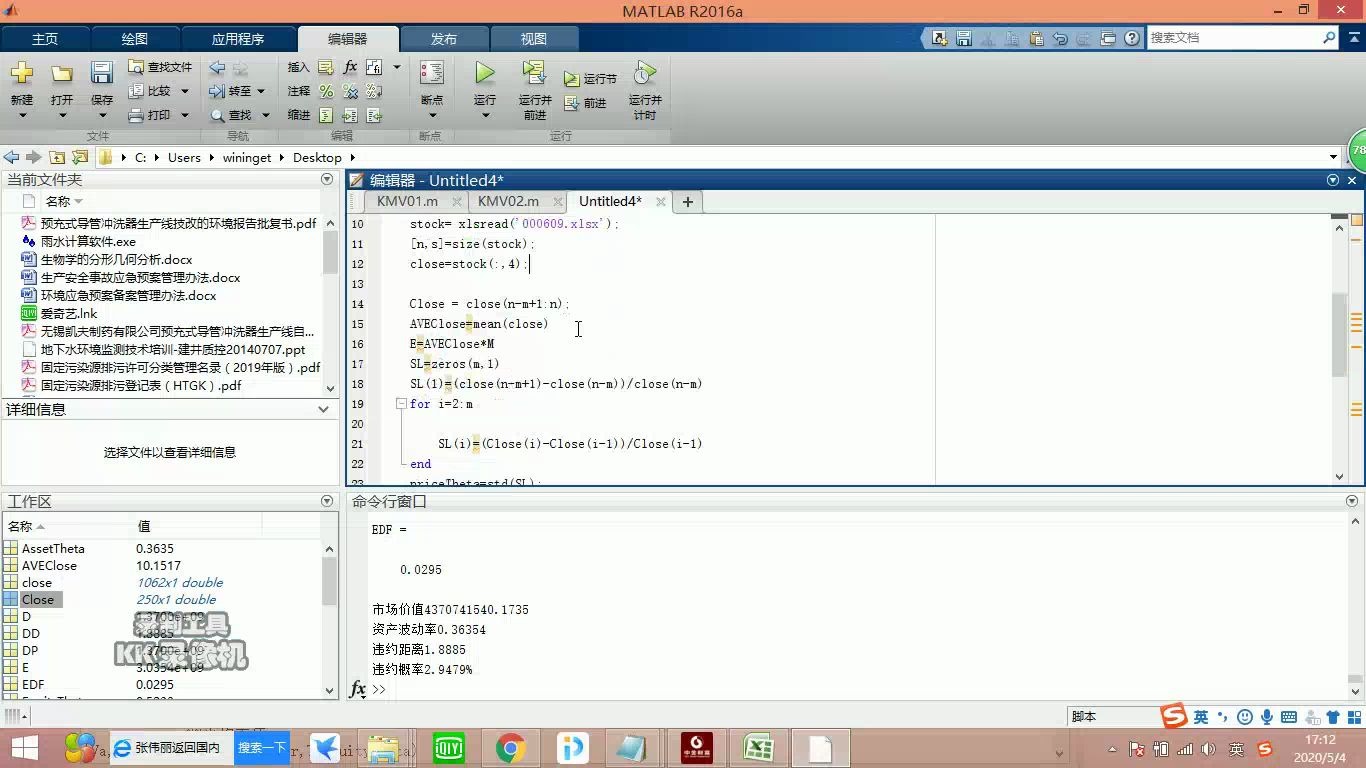Collapse the 详细信息 panel chevron
The height and width of the screenshot is (768, 1366).
tap(323, 409)
